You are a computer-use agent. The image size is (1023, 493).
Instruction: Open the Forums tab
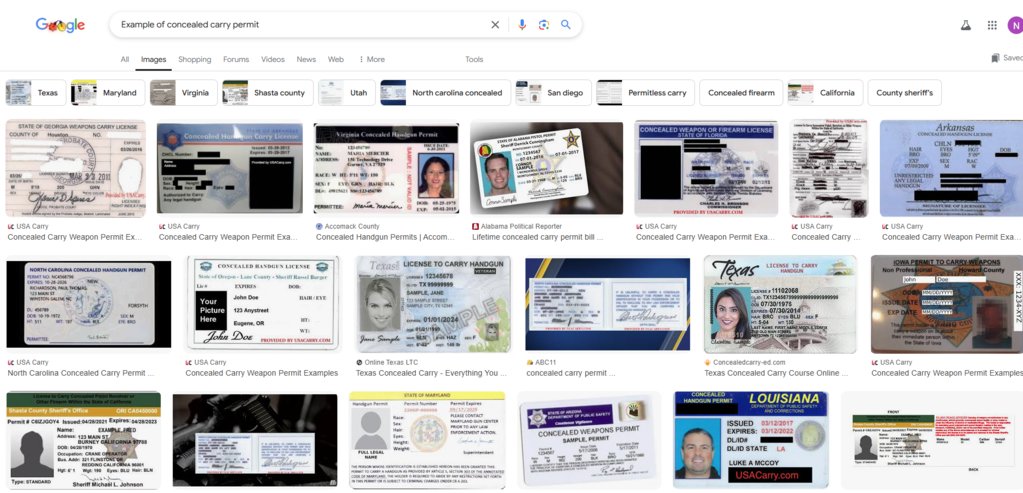236,59
